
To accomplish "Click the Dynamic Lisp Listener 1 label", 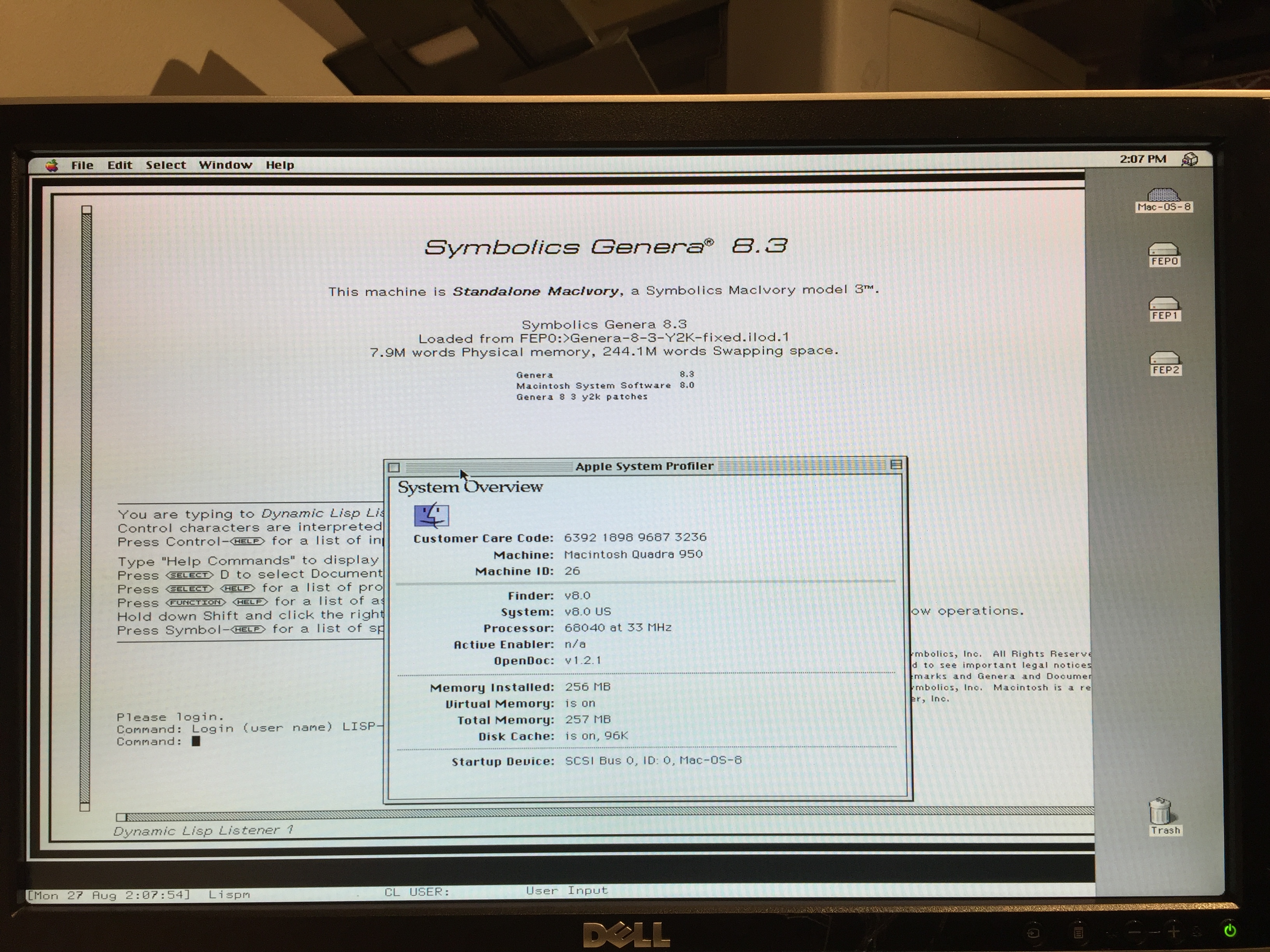I will pyautogui.click(x=203, y=830).
